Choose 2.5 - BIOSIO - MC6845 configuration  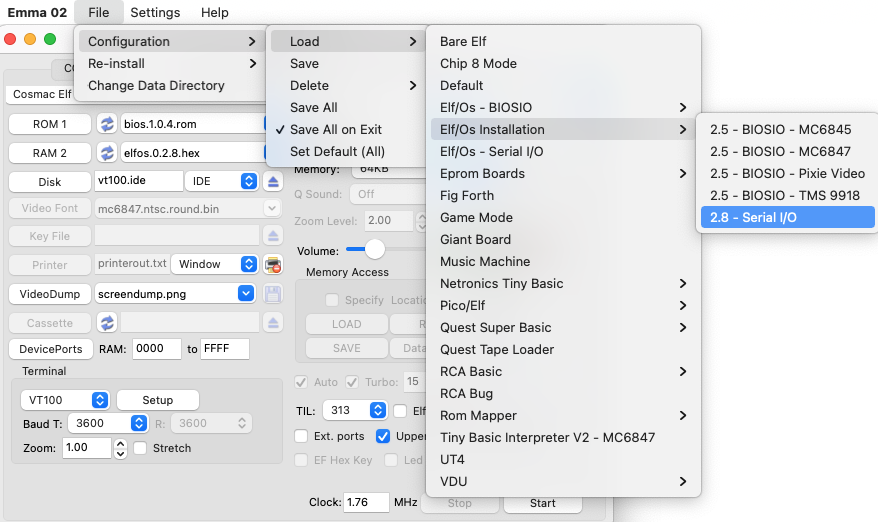(x=788, y=129)
